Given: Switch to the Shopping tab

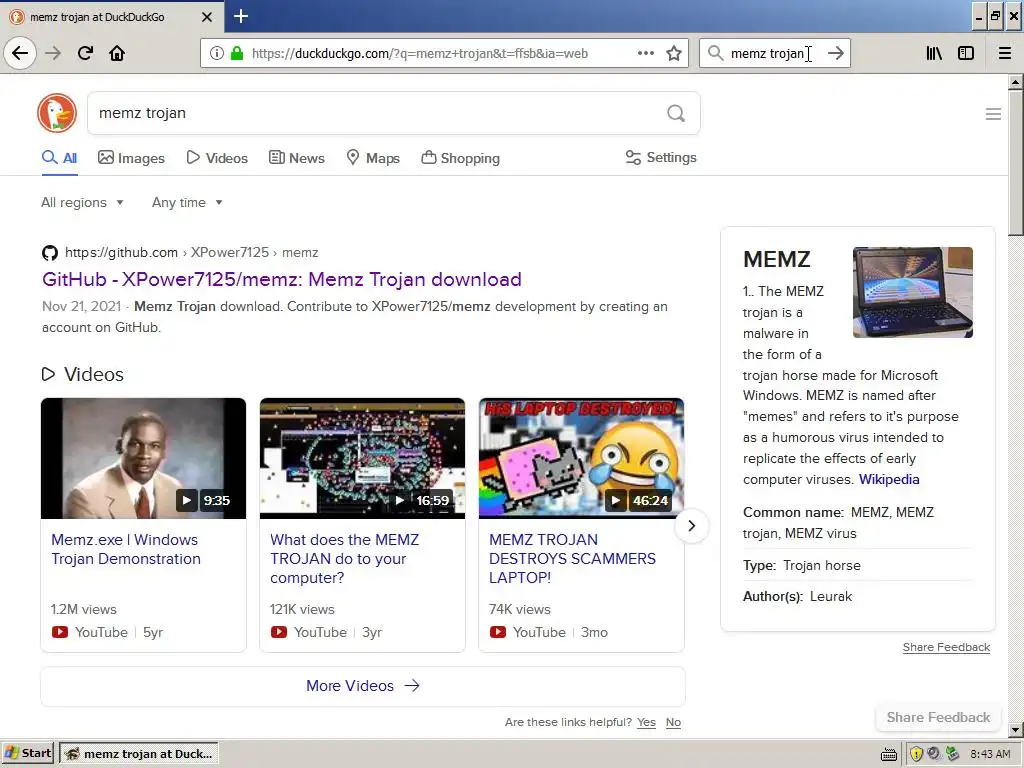Looking at the screenshot, I should coord(460,158).
